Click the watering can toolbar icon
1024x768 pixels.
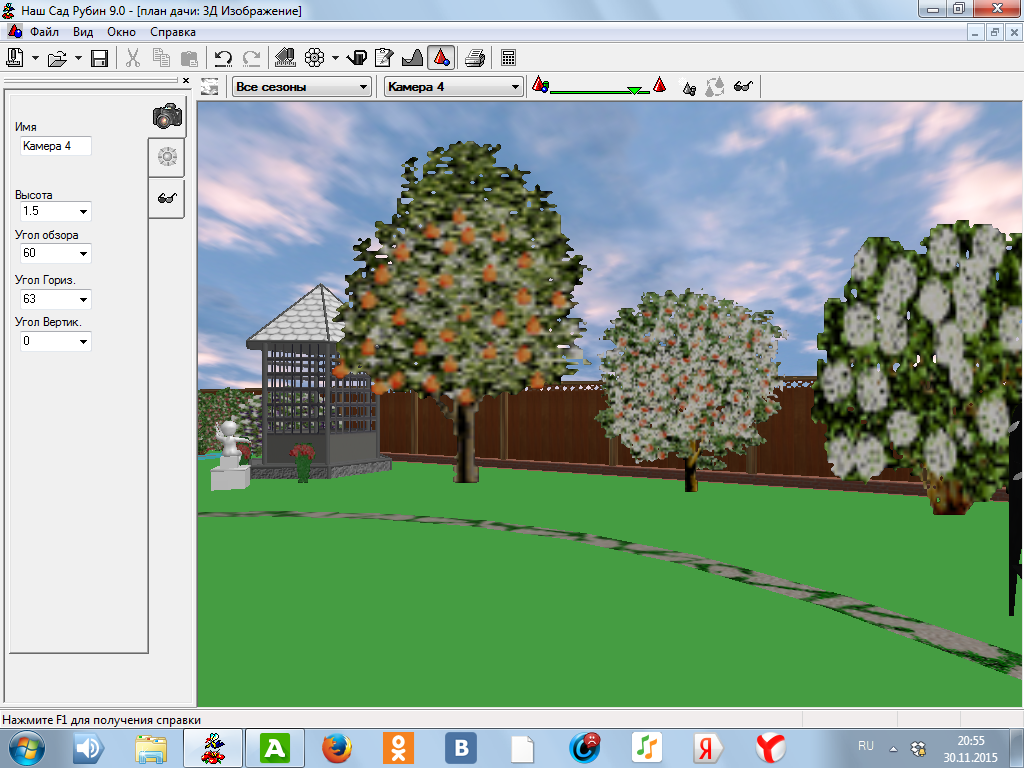tap(357, 58)
